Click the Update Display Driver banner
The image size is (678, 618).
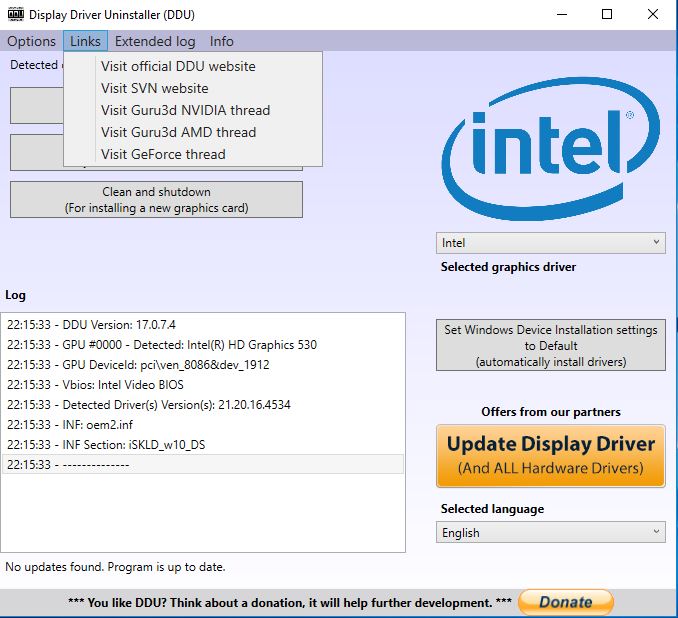(550, 456)
